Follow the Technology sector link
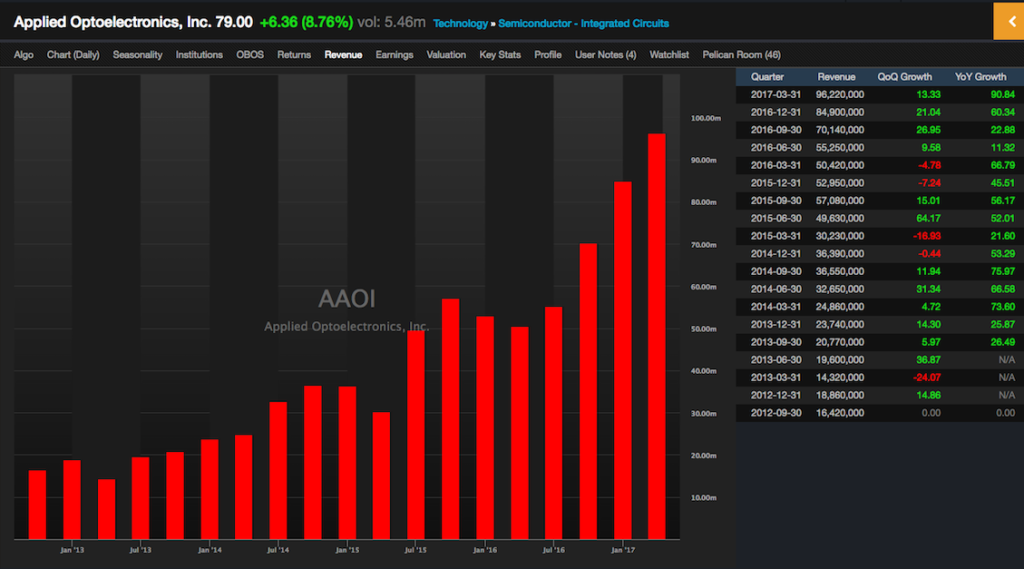The width and height of the screenshot is (1024, 569). tap(460, 24)
